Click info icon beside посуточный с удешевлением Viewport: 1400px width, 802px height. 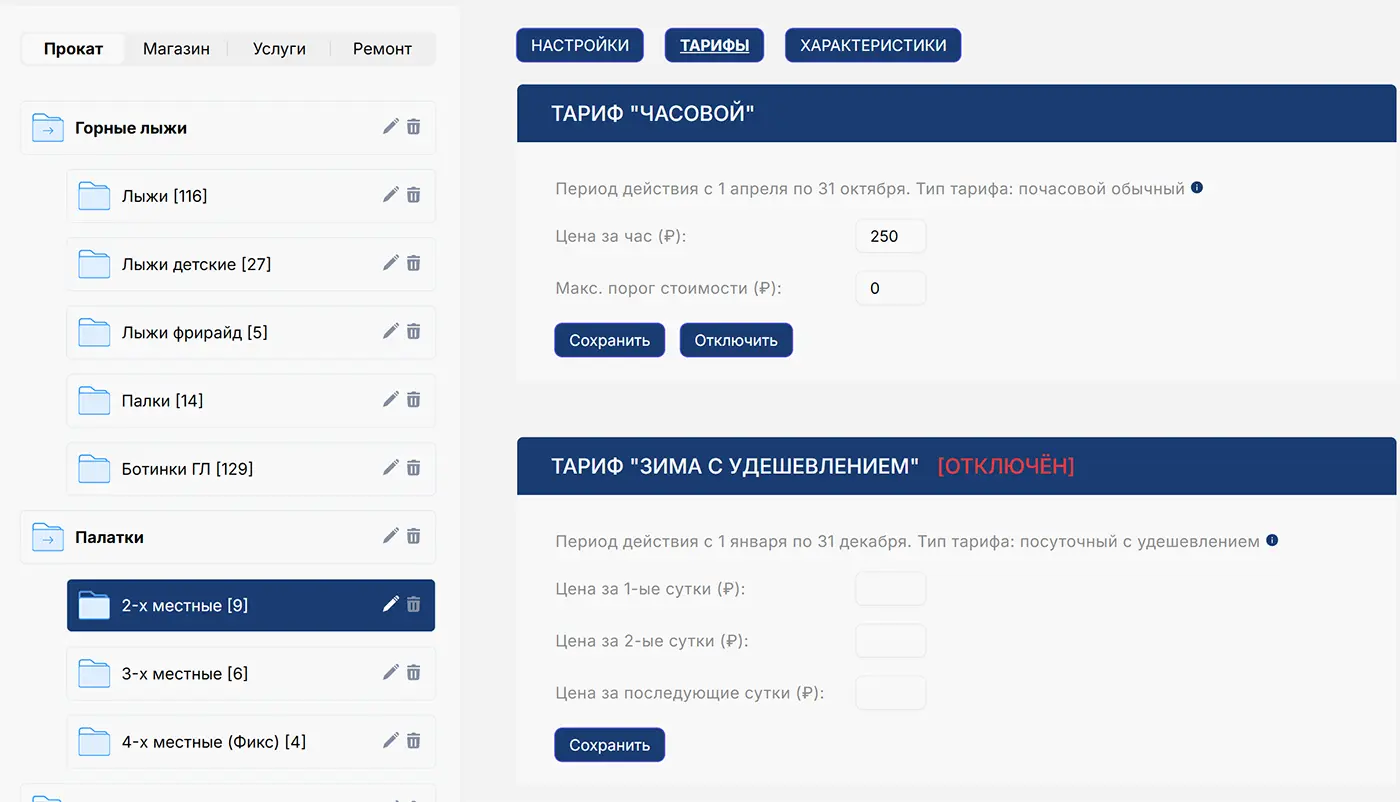click(1272, 541)
